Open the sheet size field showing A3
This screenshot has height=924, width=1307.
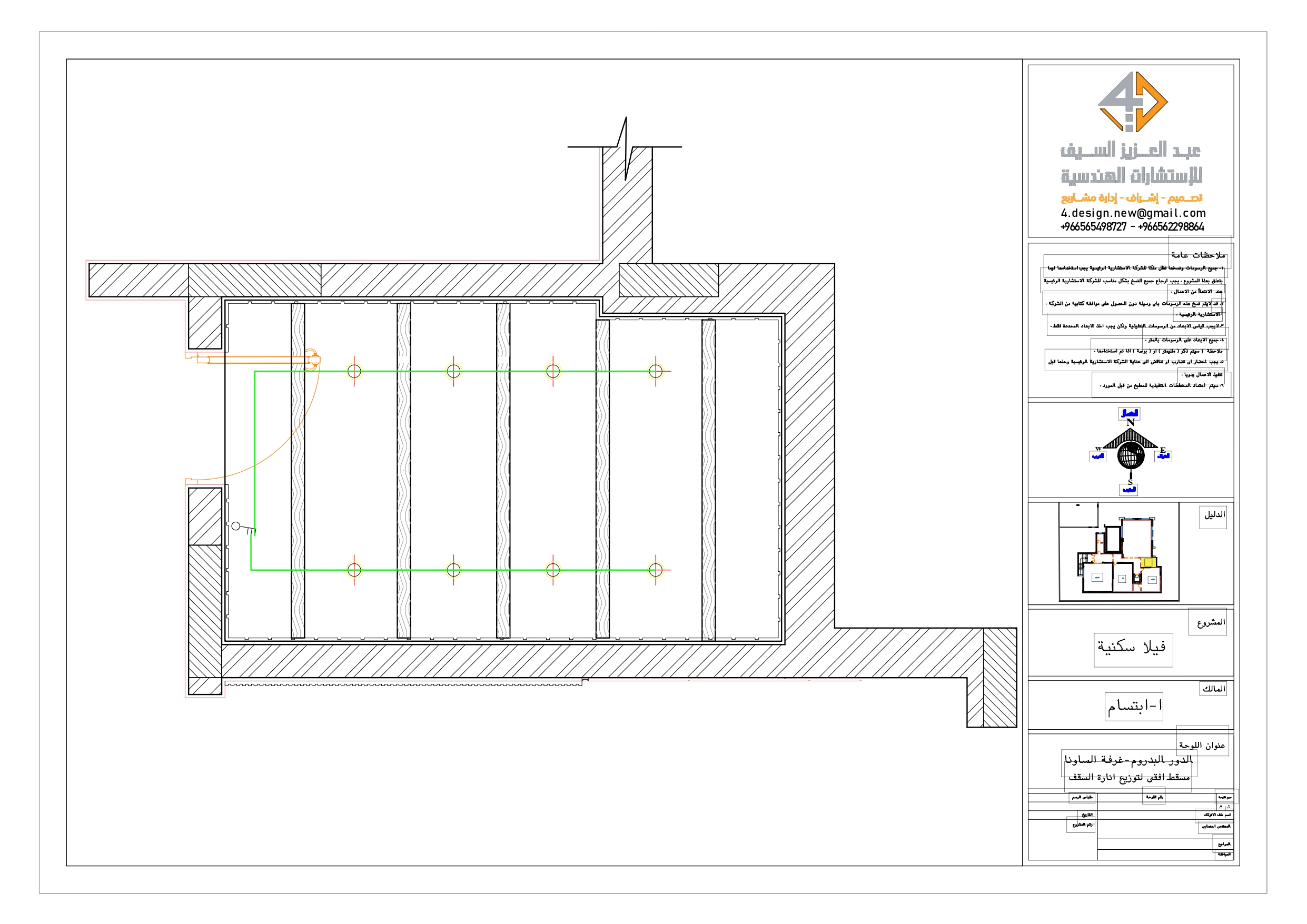coord(1225,807)
